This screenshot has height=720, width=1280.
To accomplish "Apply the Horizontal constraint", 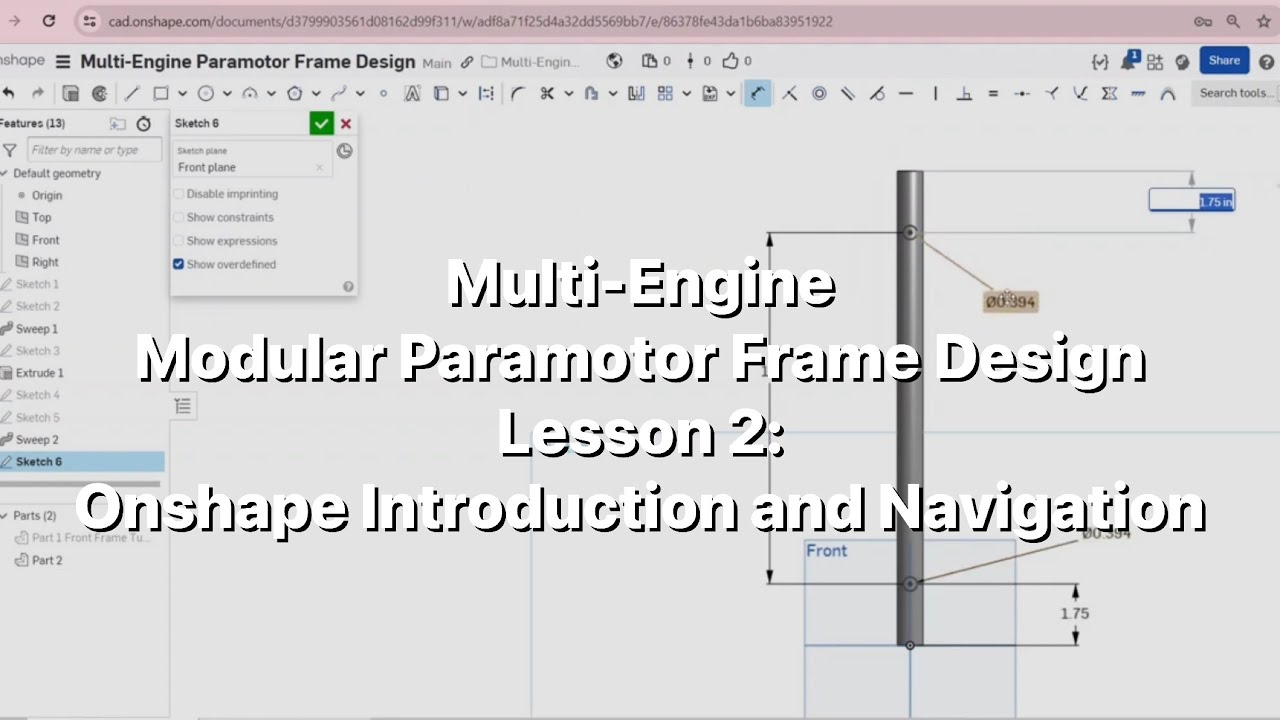I will coord(906,93).
